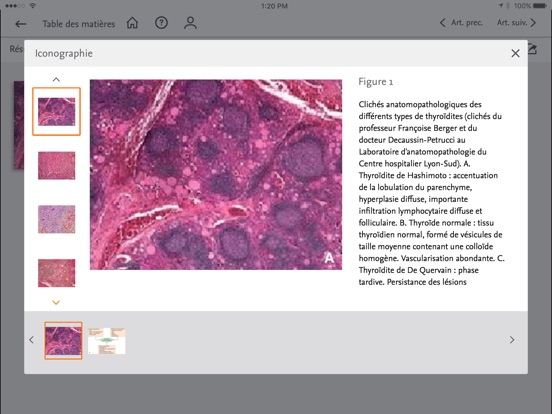The height and width of the screenshot is (414, 552).
Task: Move figure carousel right arrow
Action: coord(512,340)
